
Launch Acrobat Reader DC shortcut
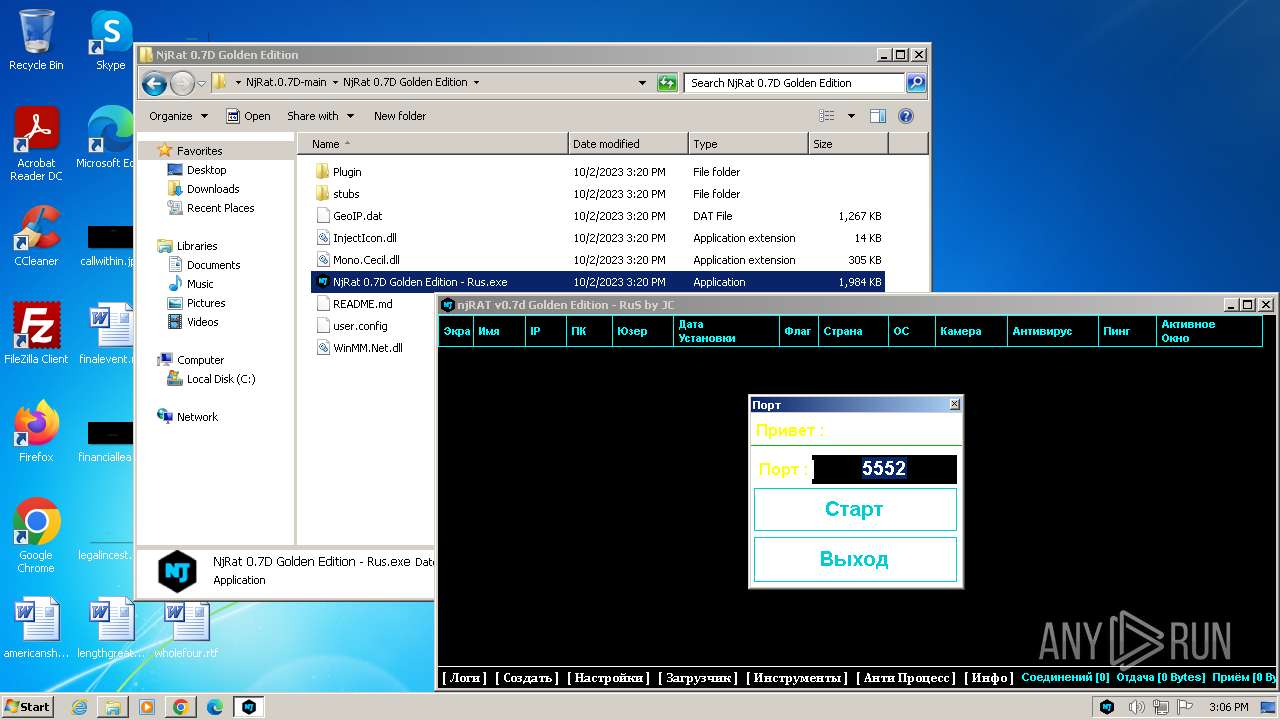36,144
